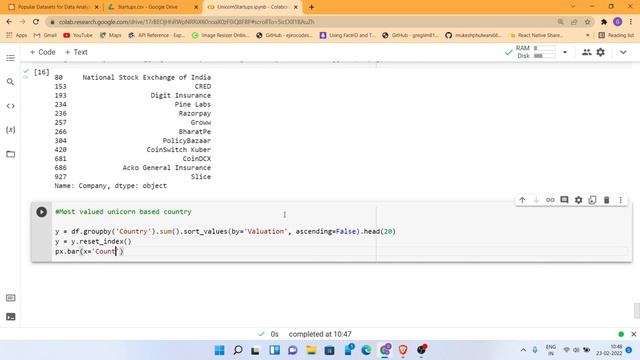Switch to Startups.csv Google Drive tab
This screenshot has height=360, width=640.
pos(152,7)
